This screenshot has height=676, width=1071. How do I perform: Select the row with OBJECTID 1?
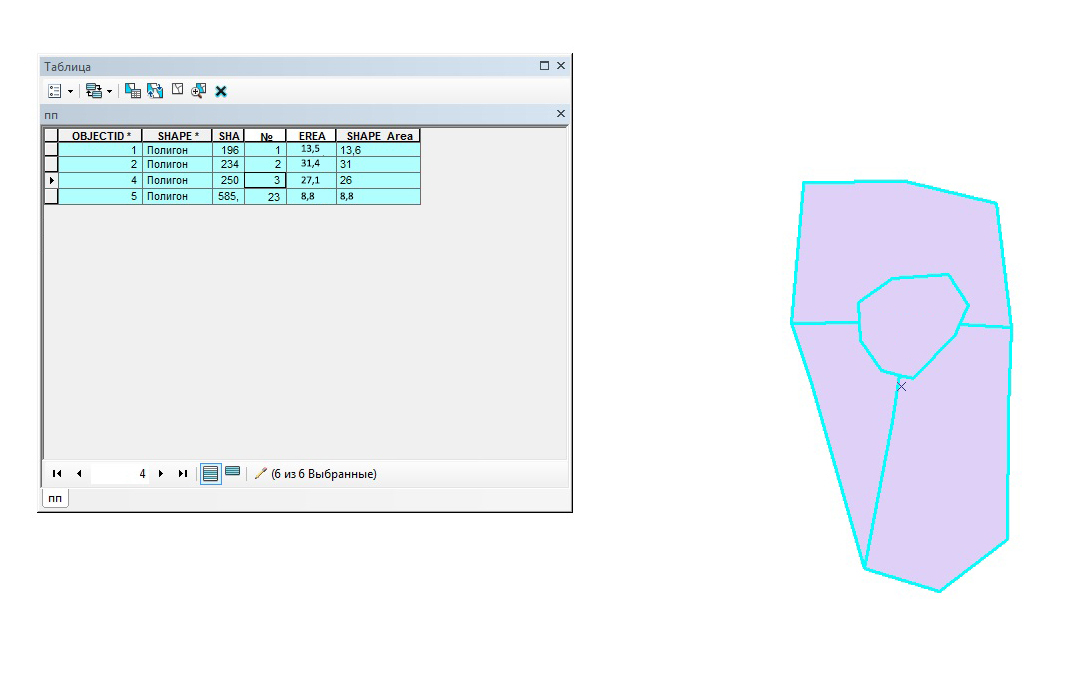click(x=51, y=150)
